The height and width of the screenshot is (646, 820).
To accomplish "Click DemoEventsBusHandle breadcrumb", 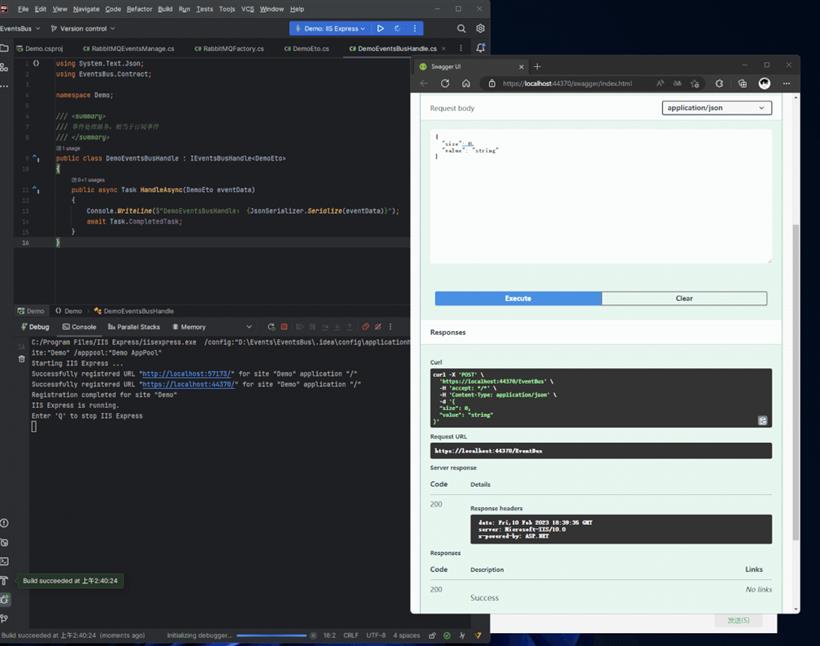I will (134, 311).
